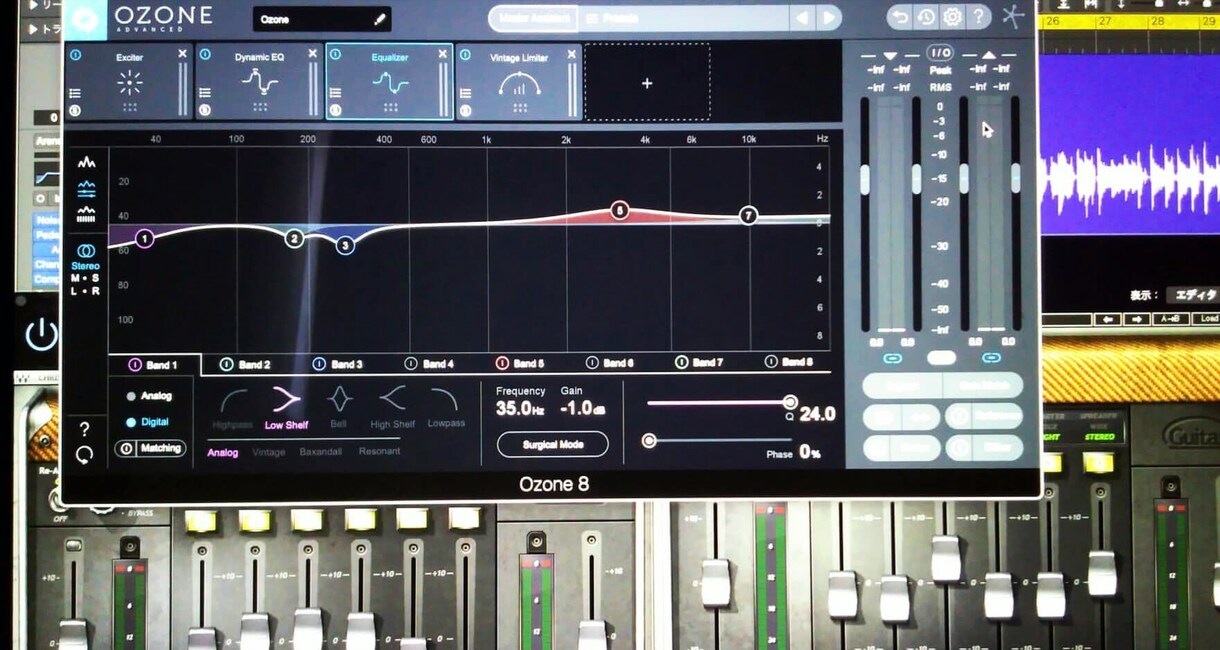Select the Dynamic EQ module
Image resolution: width=1220 pixels, height=650 pixels.
259,82
